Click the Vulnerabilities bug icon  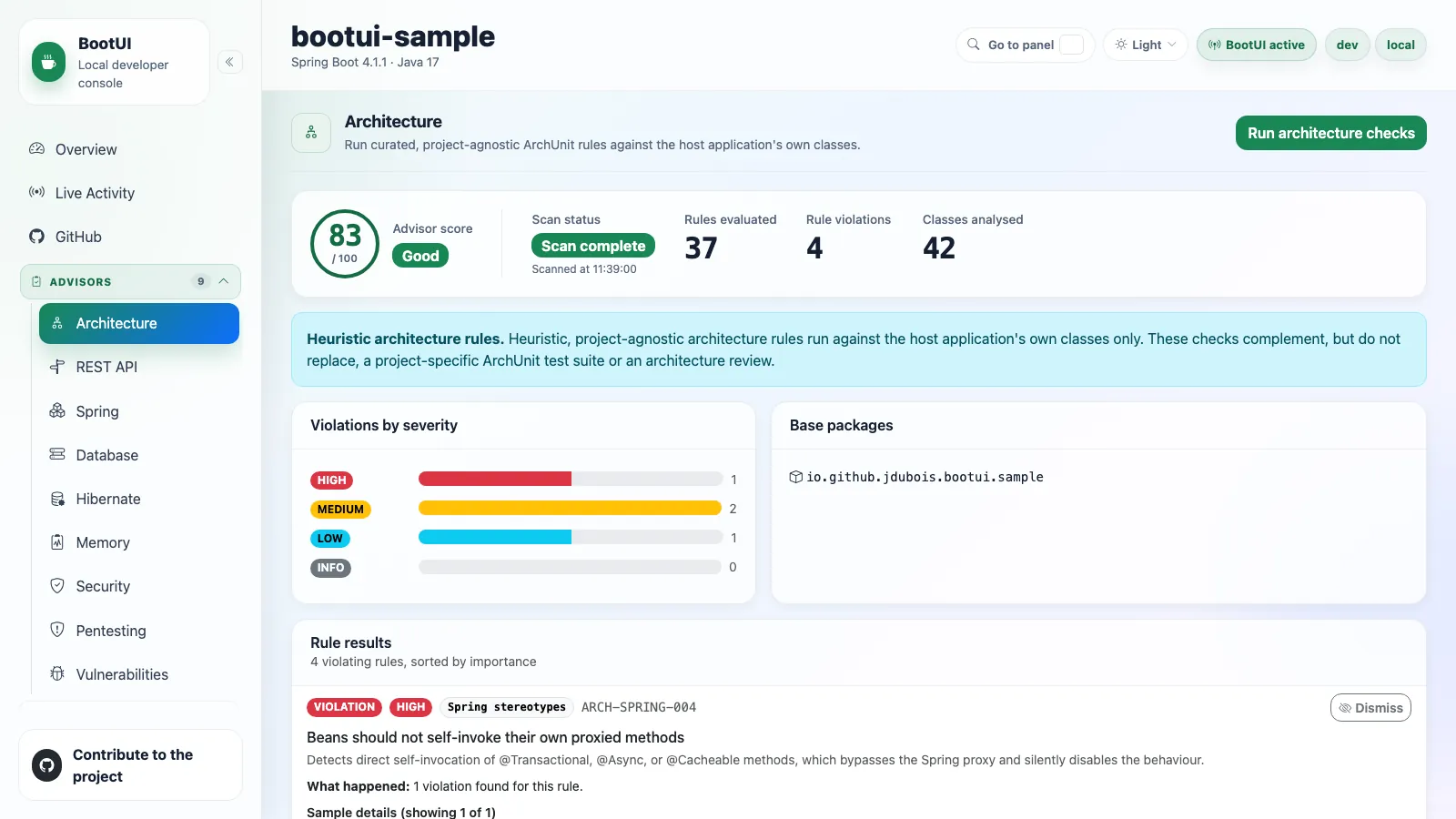coord(57,673)
